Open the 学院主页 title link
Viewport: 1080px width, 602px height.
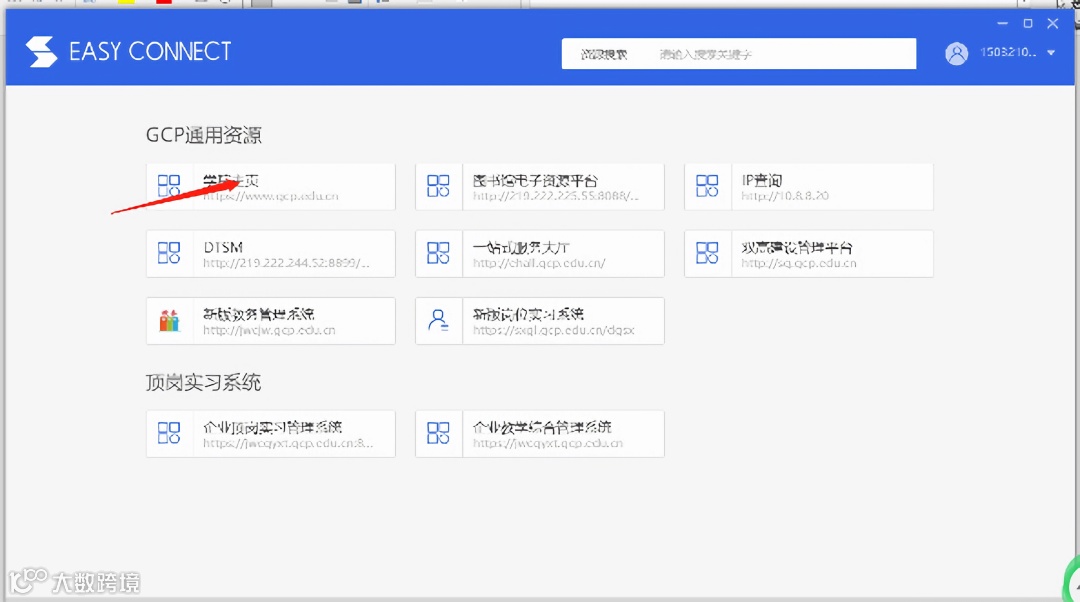click(x=231, y=180)
